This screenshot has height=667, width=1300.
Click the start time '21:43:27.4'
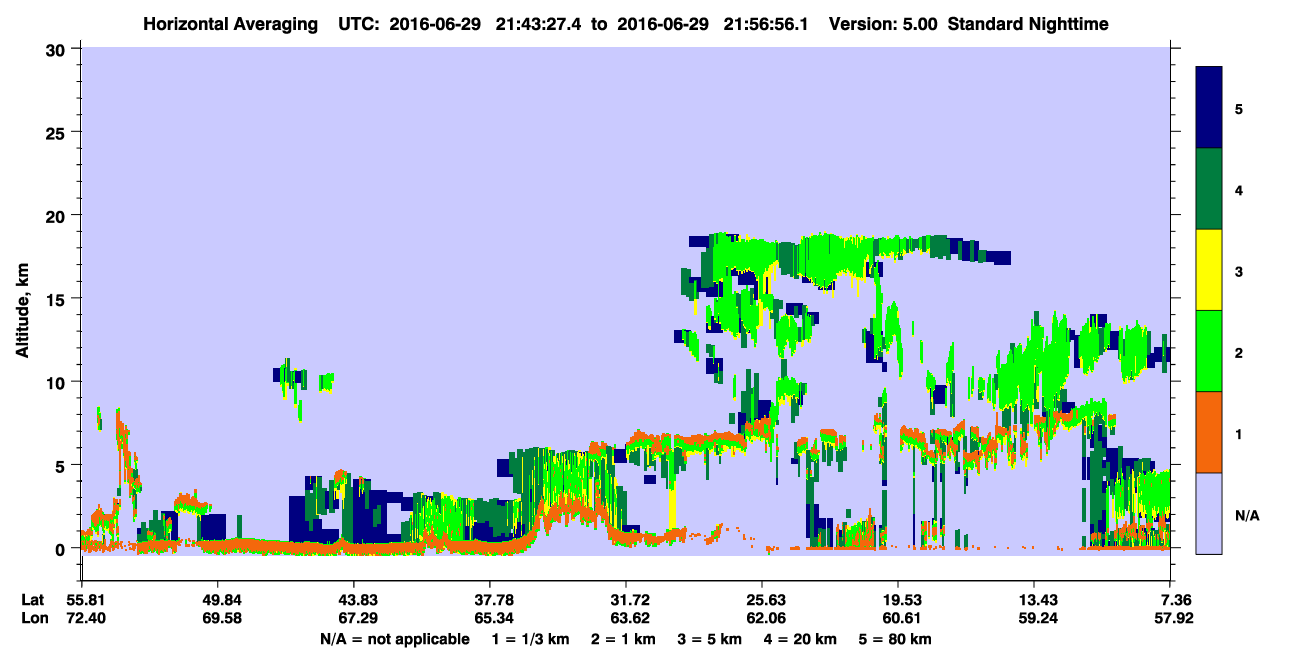coord(549,23)
